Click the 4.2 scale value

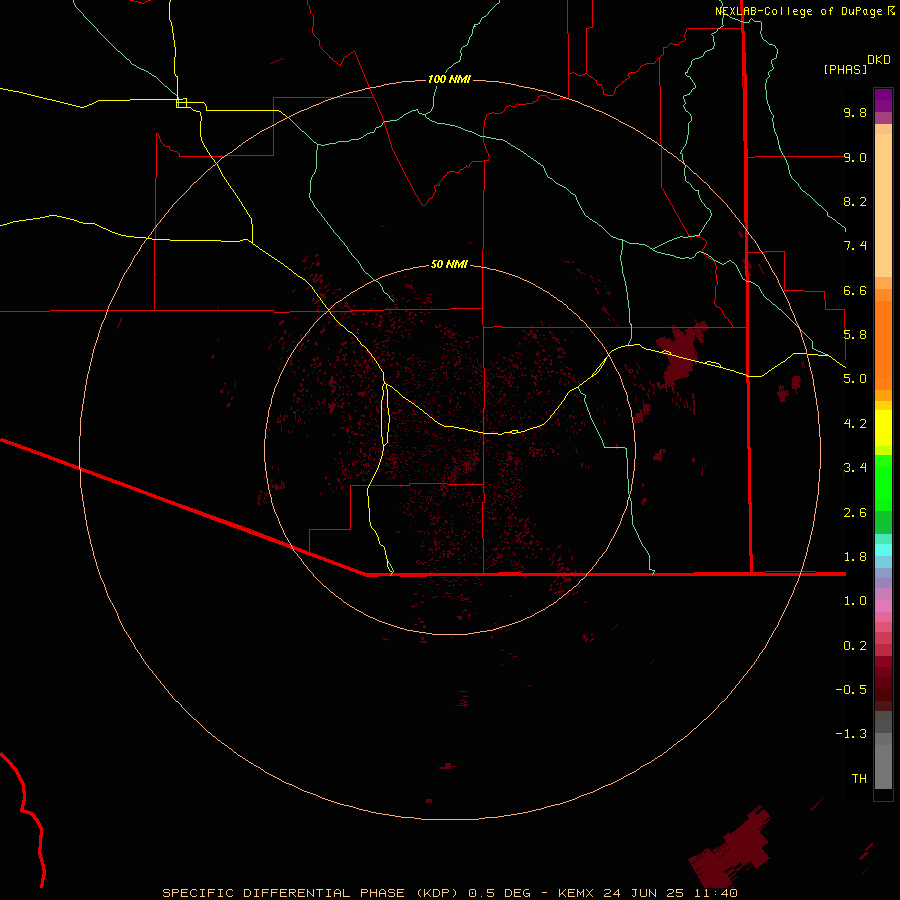[855, 424]
